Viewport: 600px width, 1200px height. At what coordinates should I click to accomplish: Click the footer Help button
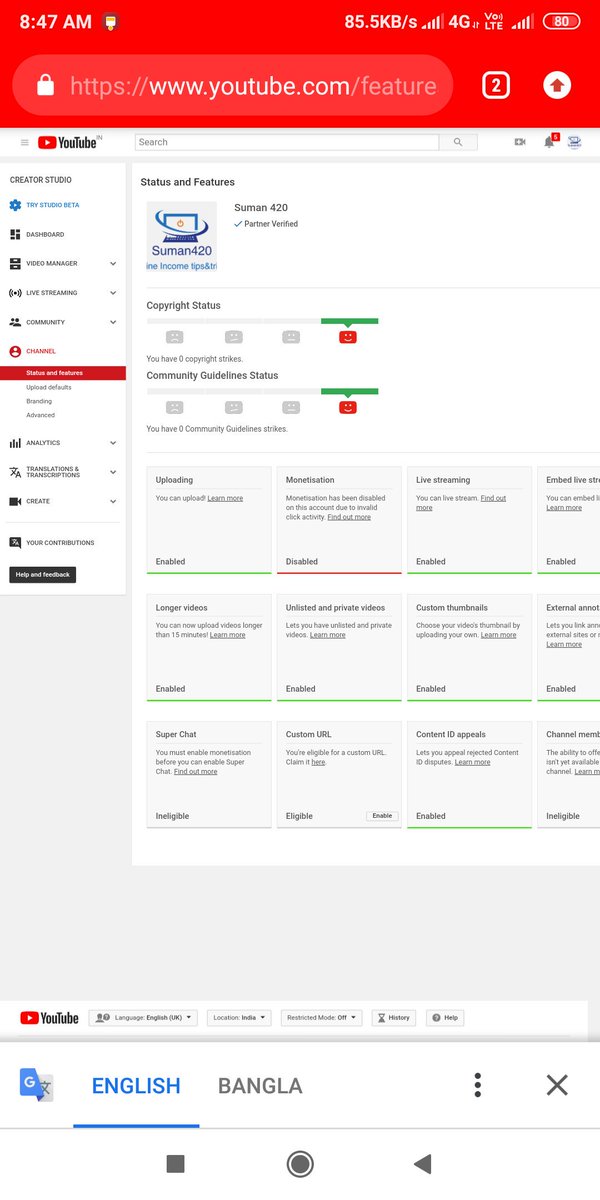446,1018
